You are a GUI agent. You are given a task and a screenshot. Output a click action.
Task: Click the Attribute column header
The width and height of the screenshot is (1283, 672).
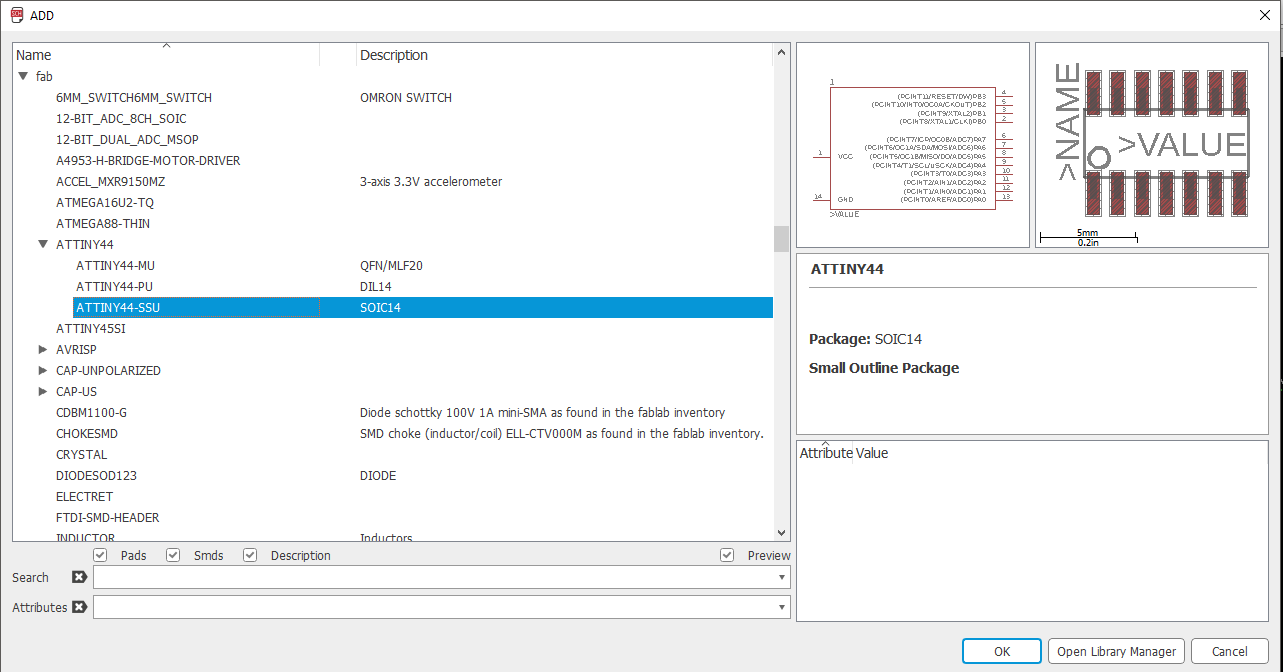[826, 453]
